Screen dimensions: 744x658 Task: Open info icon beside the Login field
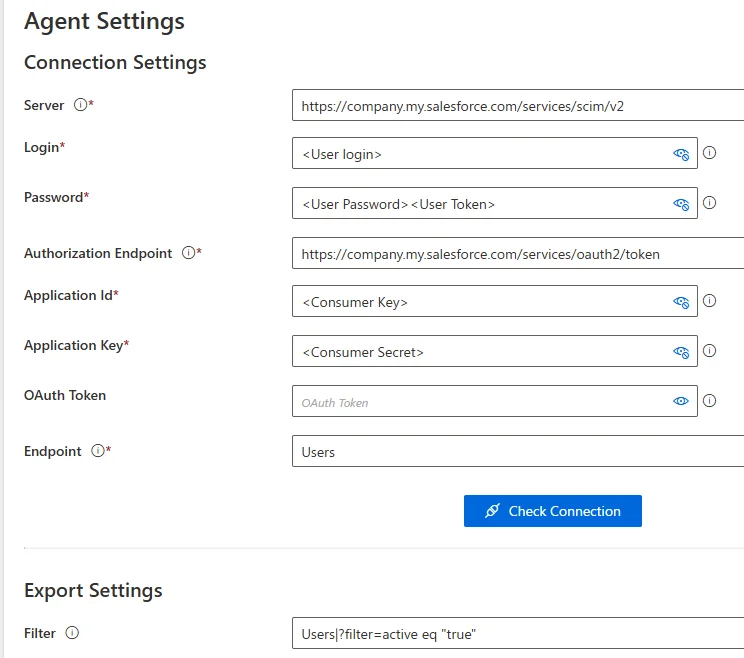pos(709,153)
